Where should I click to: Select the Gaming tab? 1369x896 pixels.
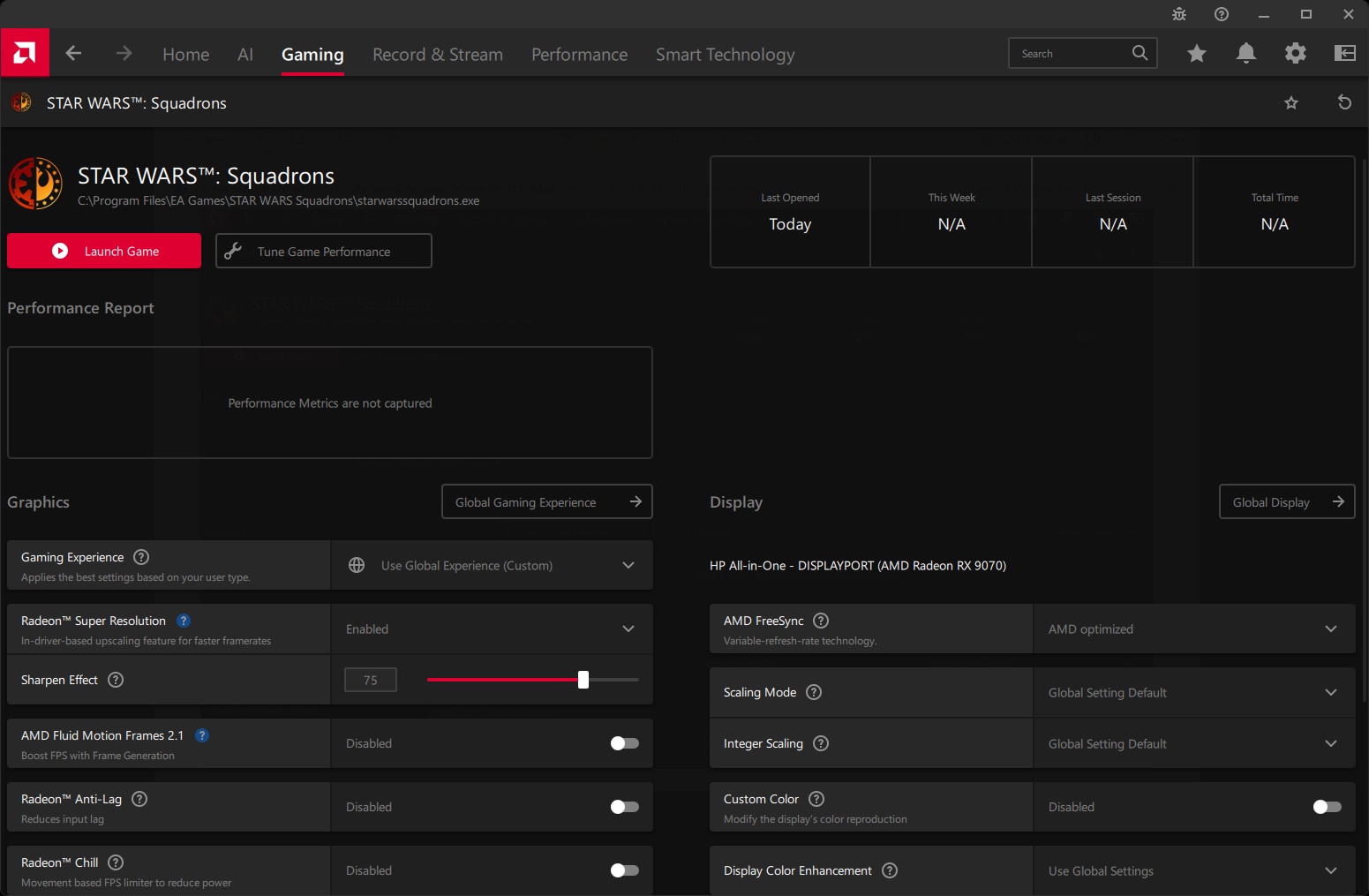click(312, 54)
